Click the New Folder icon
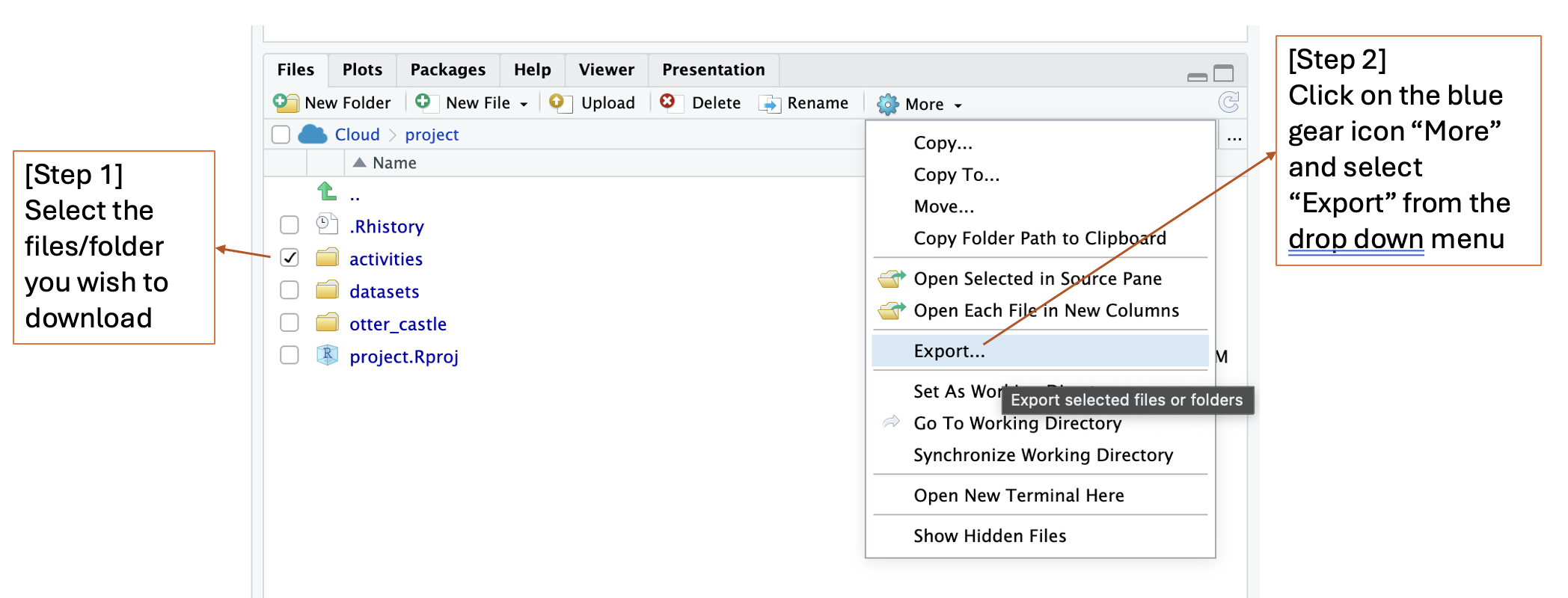 click(x=285, y=102)
